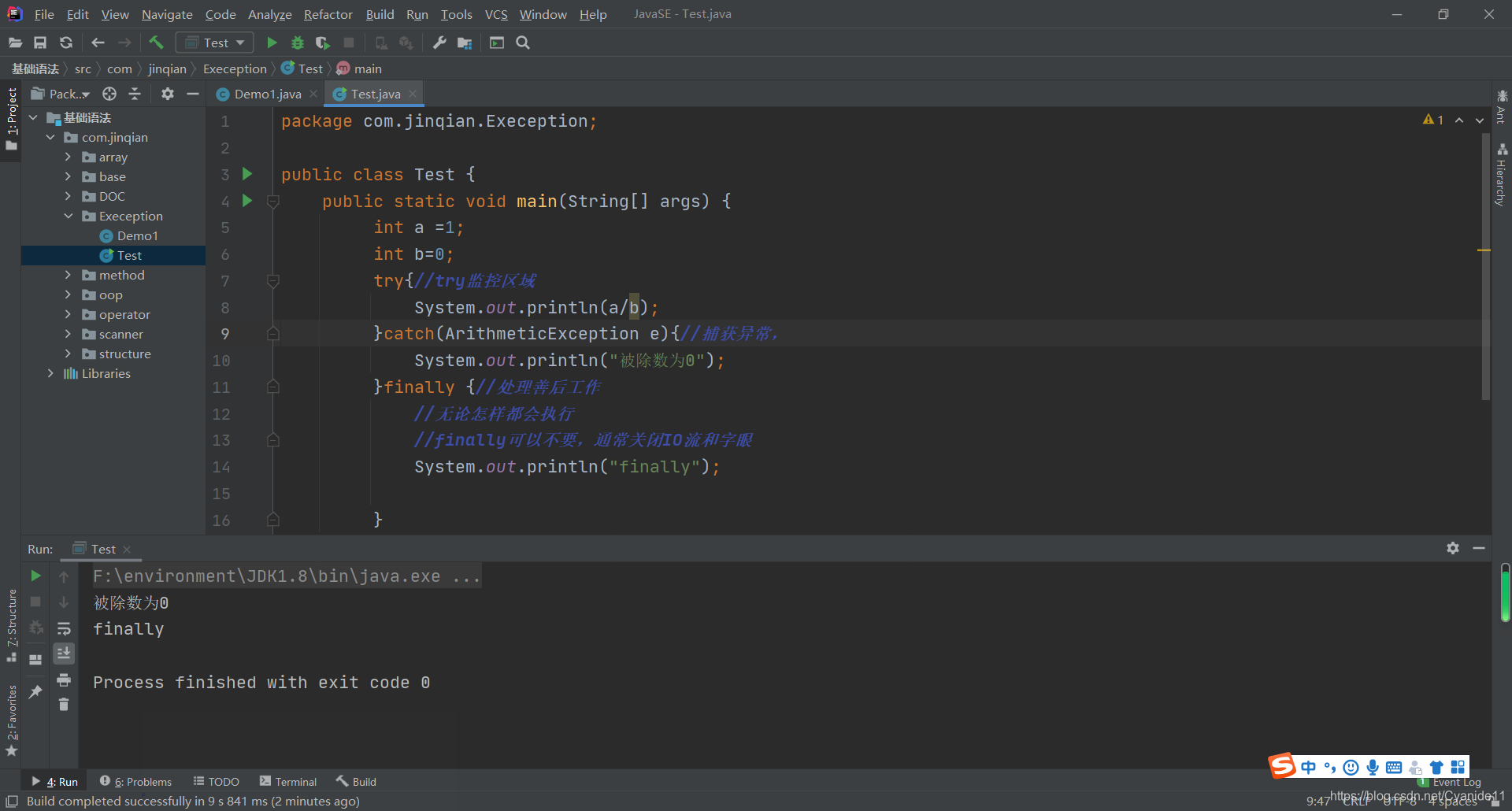Open the Navigate menu
Image resolution: width=1512 pixels, height=811 pixels.
(167, 14)
